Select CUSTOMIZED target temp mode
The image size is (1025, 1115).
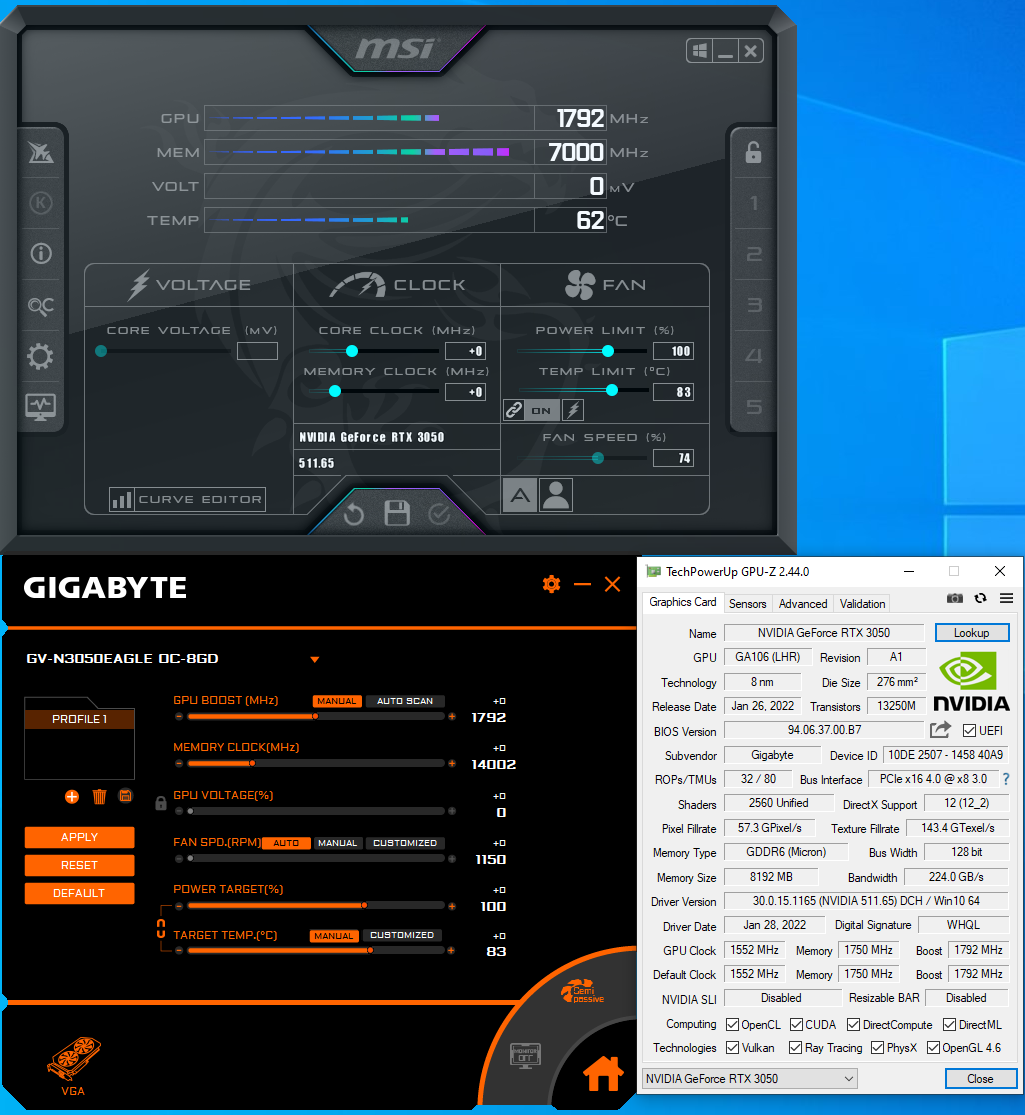coord(402,935)
